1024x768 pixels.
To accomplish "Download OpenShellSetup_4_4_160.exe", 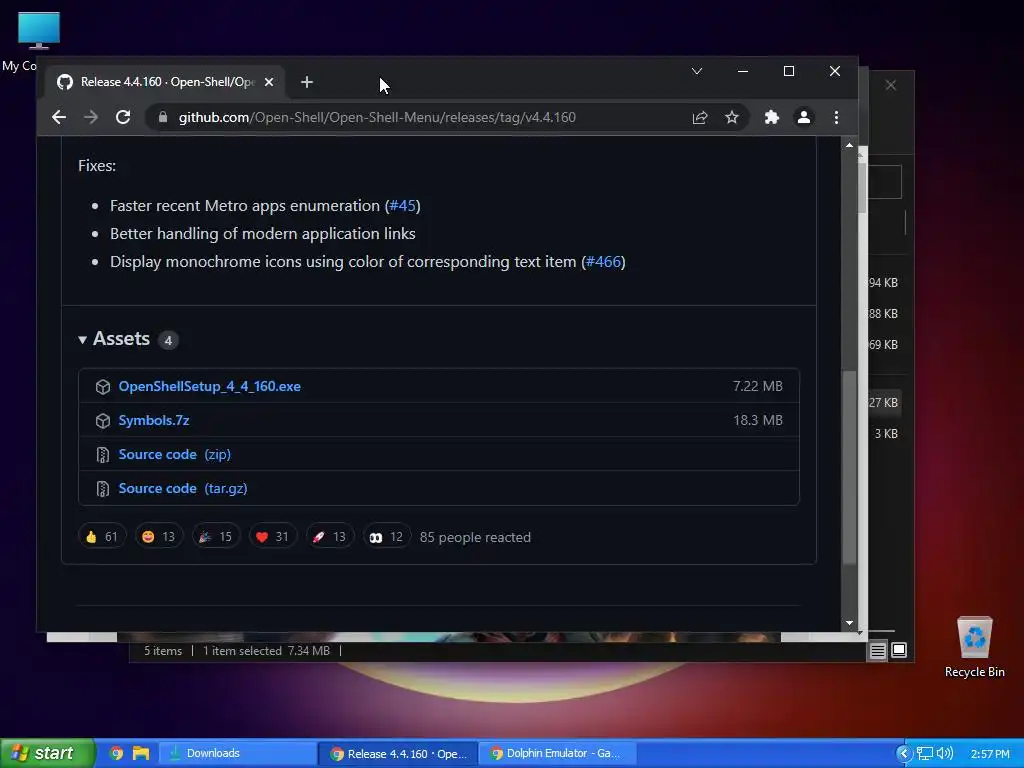I will coord(210,386).
